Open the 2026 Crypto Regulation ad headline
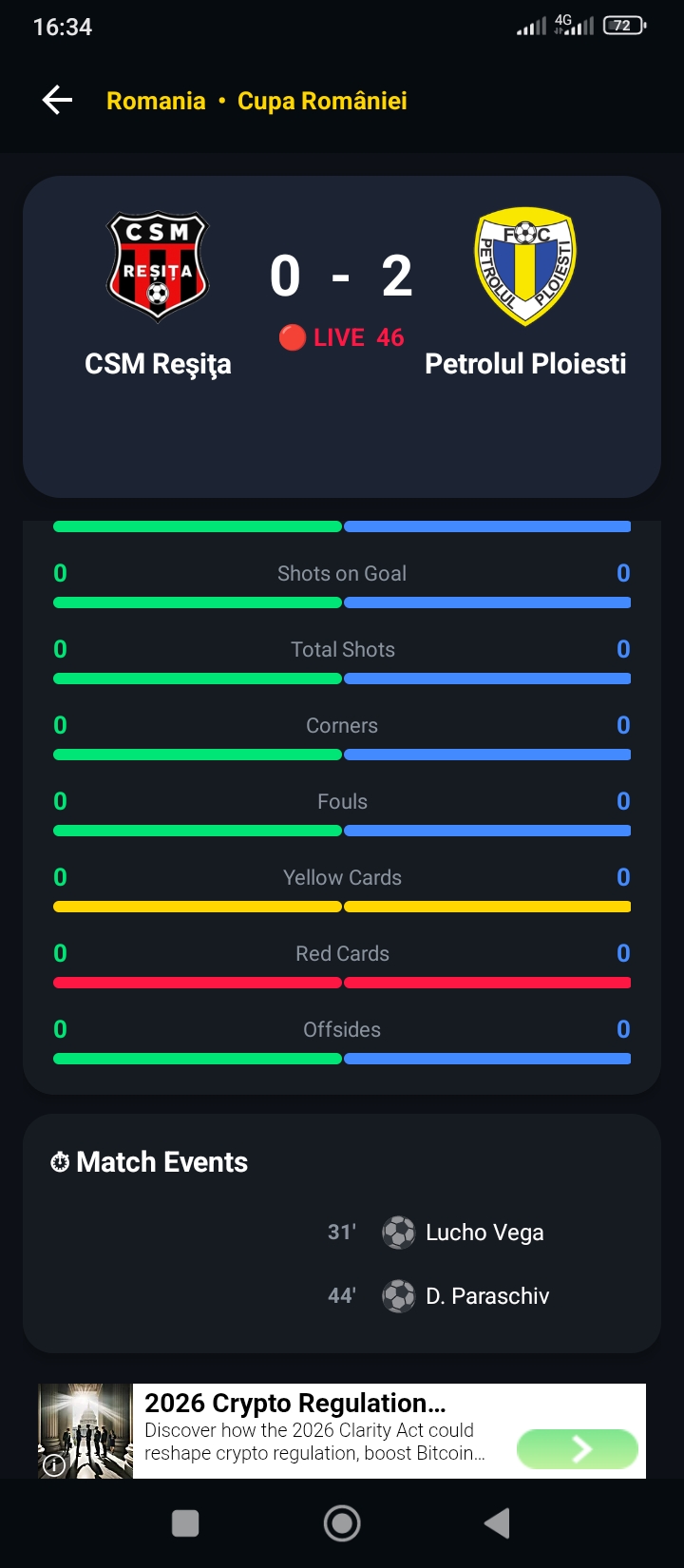This screenshot has height=1568, width=684. point(295,1403)
